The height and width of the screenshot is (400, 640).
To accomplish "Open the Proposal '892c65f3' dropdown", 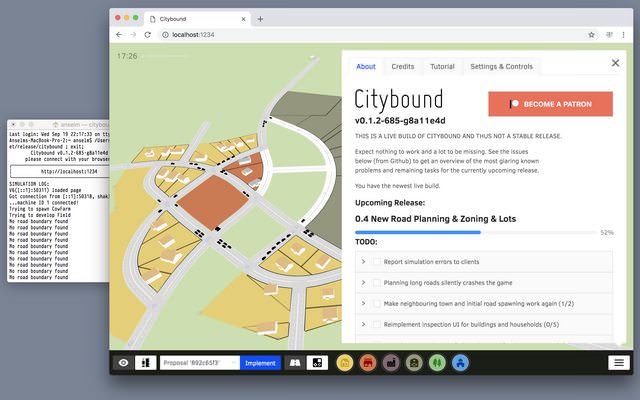I will (x=200, y=362).
